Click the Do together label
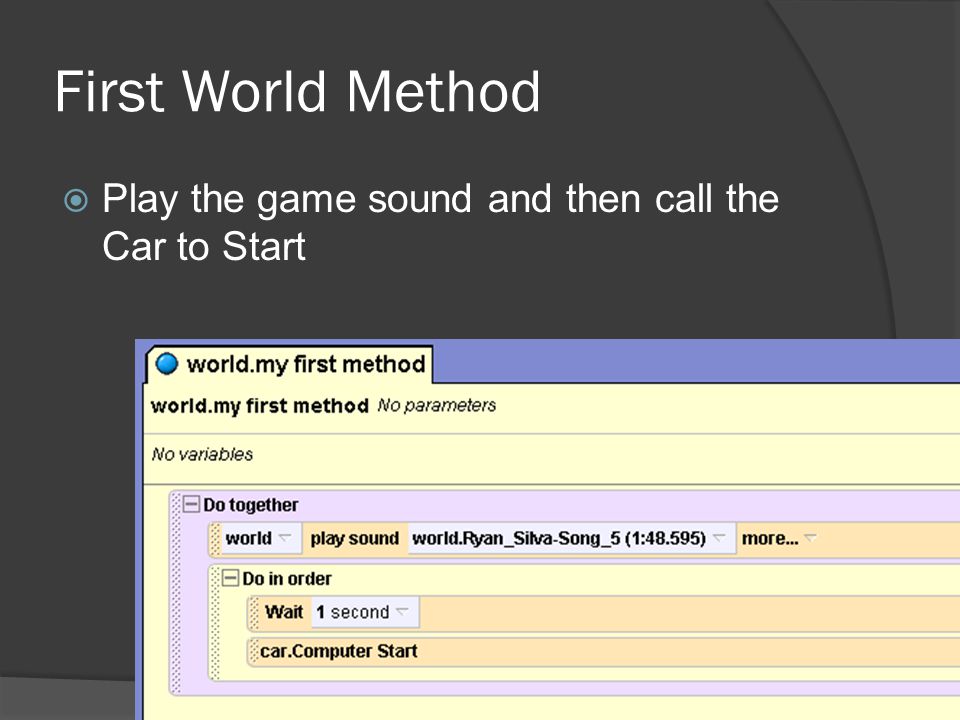960x720 pixels. pos(250,504)
